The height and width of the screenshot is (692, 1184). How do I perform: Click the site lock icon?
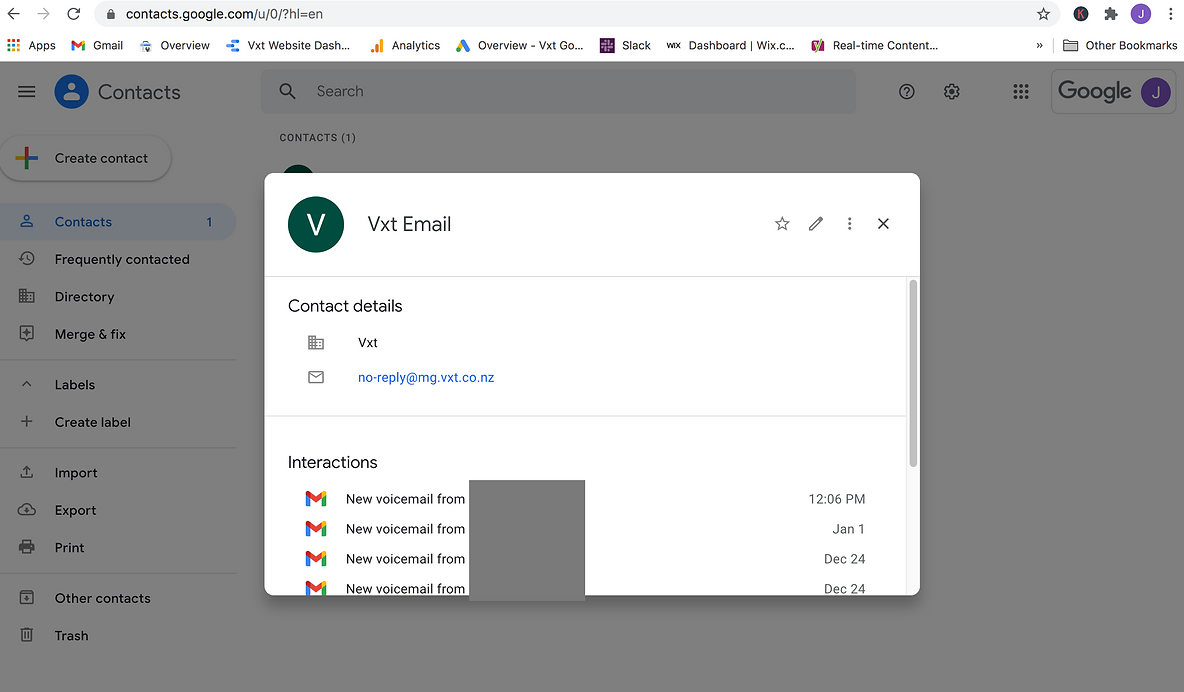(x=111, y=14)
